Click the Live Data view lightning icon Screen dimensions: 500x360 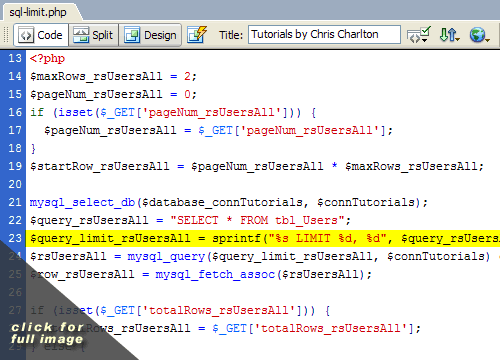[197, 35]
